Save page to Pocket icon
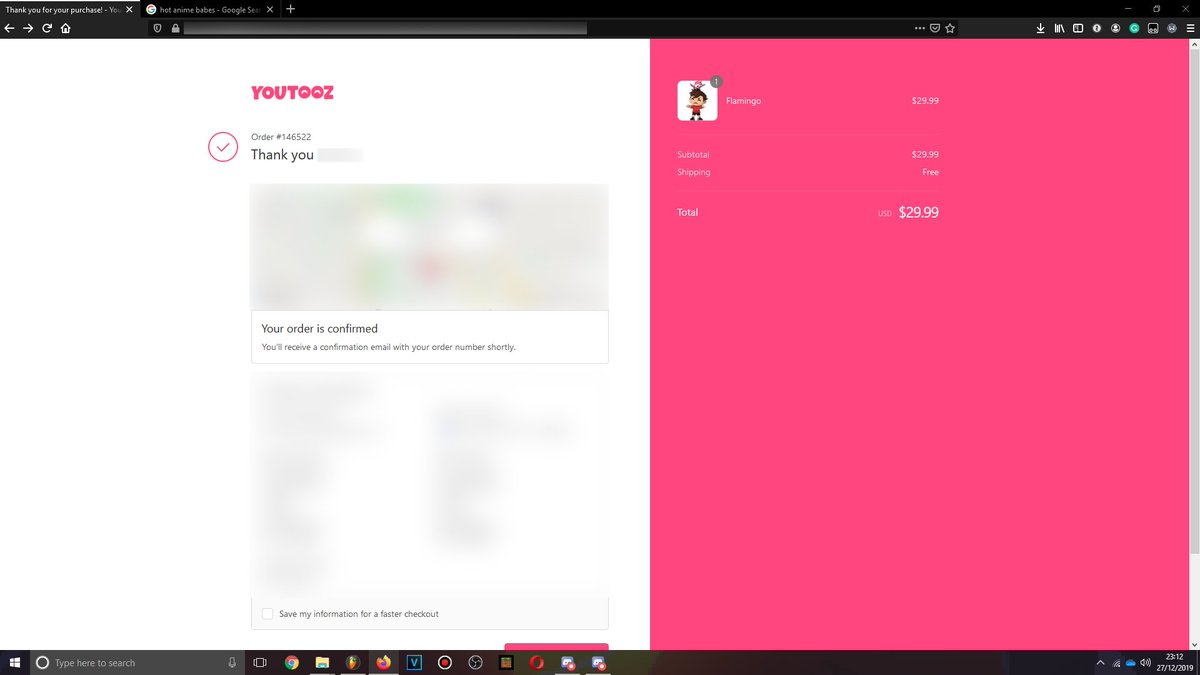This screenshot has height=675, width=1200. tap(934, 28)
